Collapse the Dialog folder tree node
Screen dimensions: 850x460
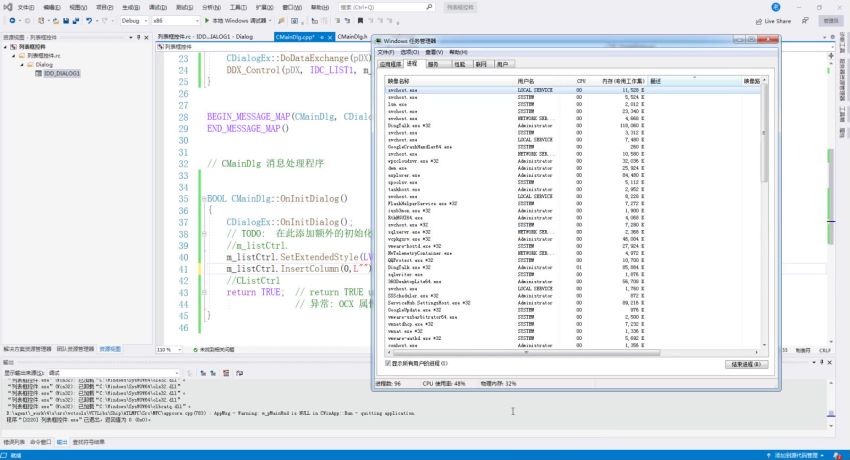[22, 64]
